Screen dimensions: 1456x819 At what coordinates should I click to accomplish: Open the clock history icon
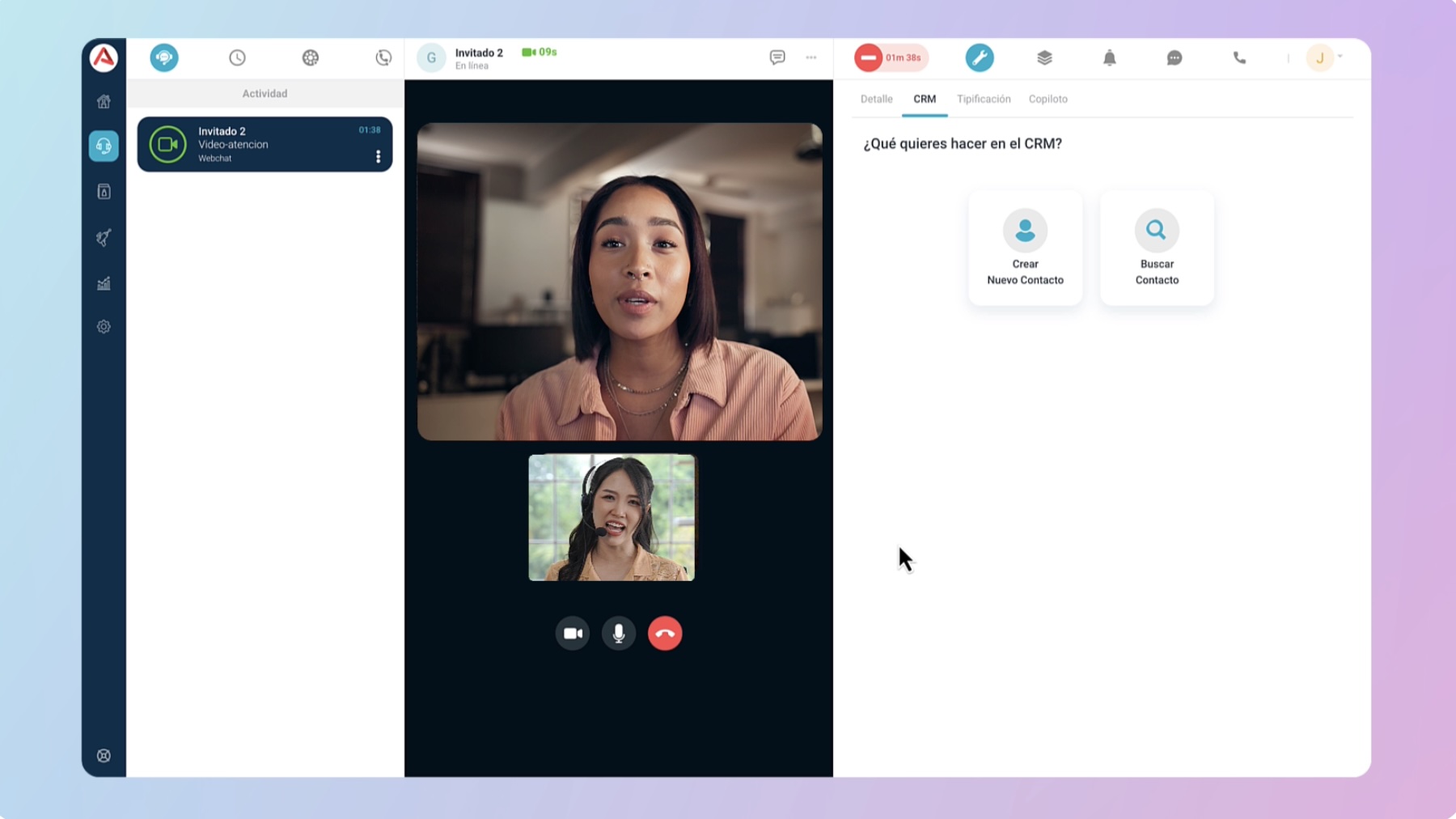coord(237,57)
